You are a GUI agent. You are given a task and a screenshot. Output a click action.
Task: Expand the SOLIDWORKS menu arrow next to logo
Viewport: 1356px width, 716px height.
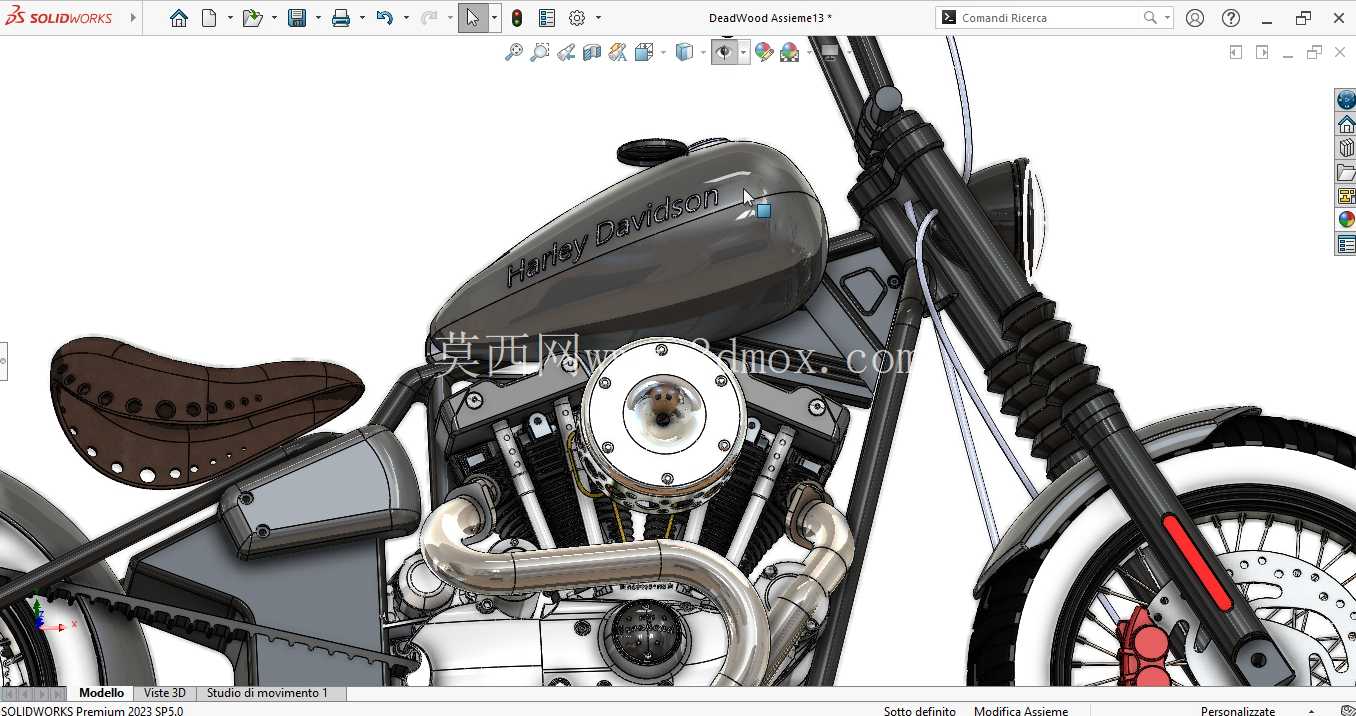pyautogui.click(x=133, y=18)
